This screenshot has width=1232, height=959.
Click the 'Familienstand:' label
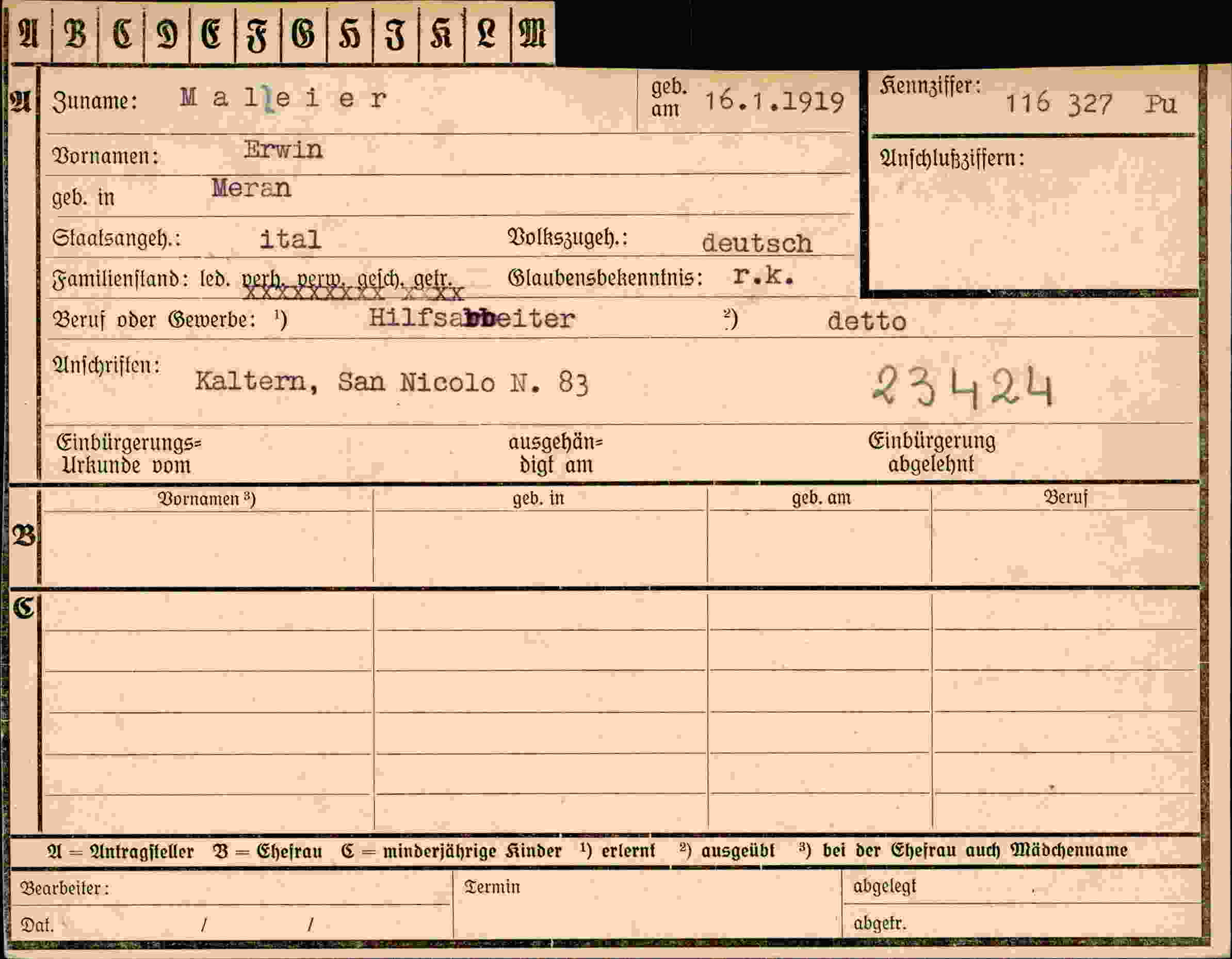[120, 279]
